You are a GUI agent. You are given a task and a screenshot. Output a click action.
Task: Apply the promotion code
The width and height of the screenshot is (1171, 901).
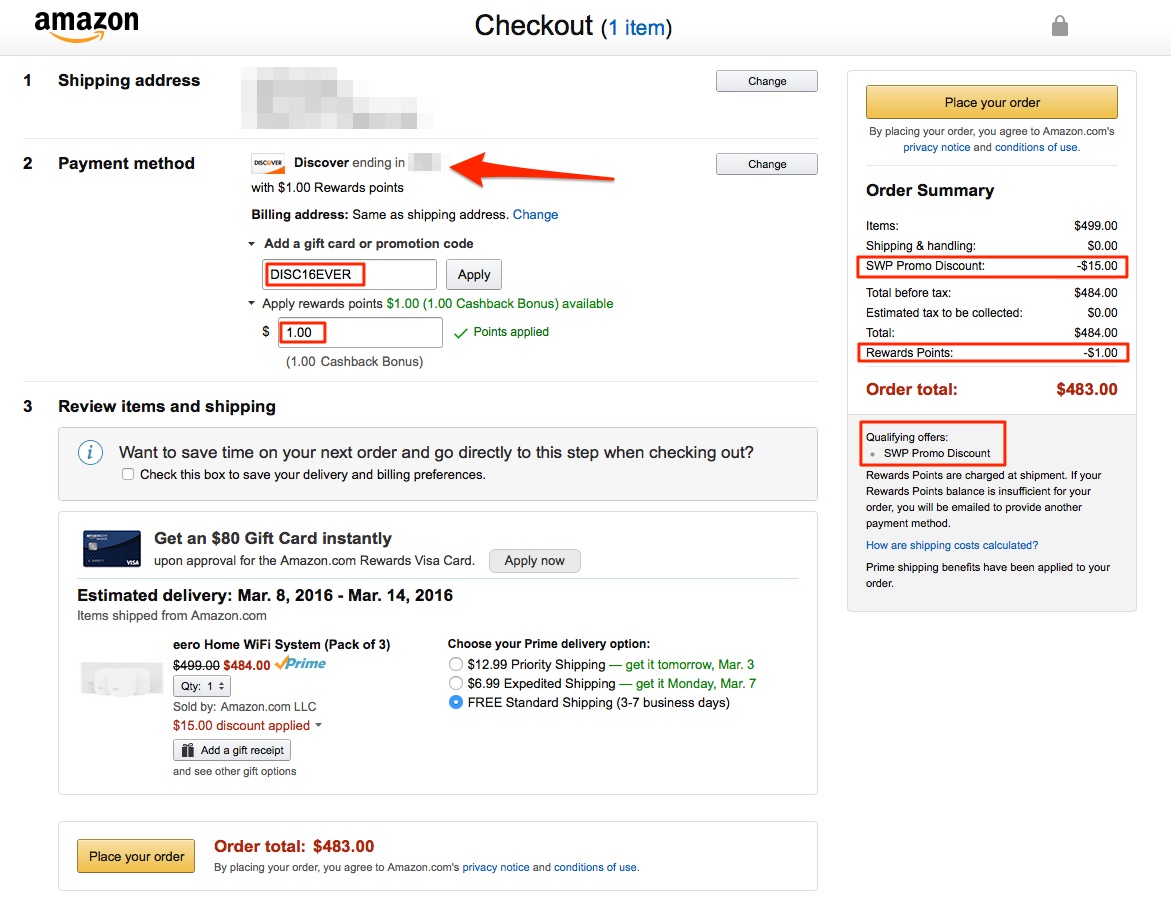(x=473, y=274)
